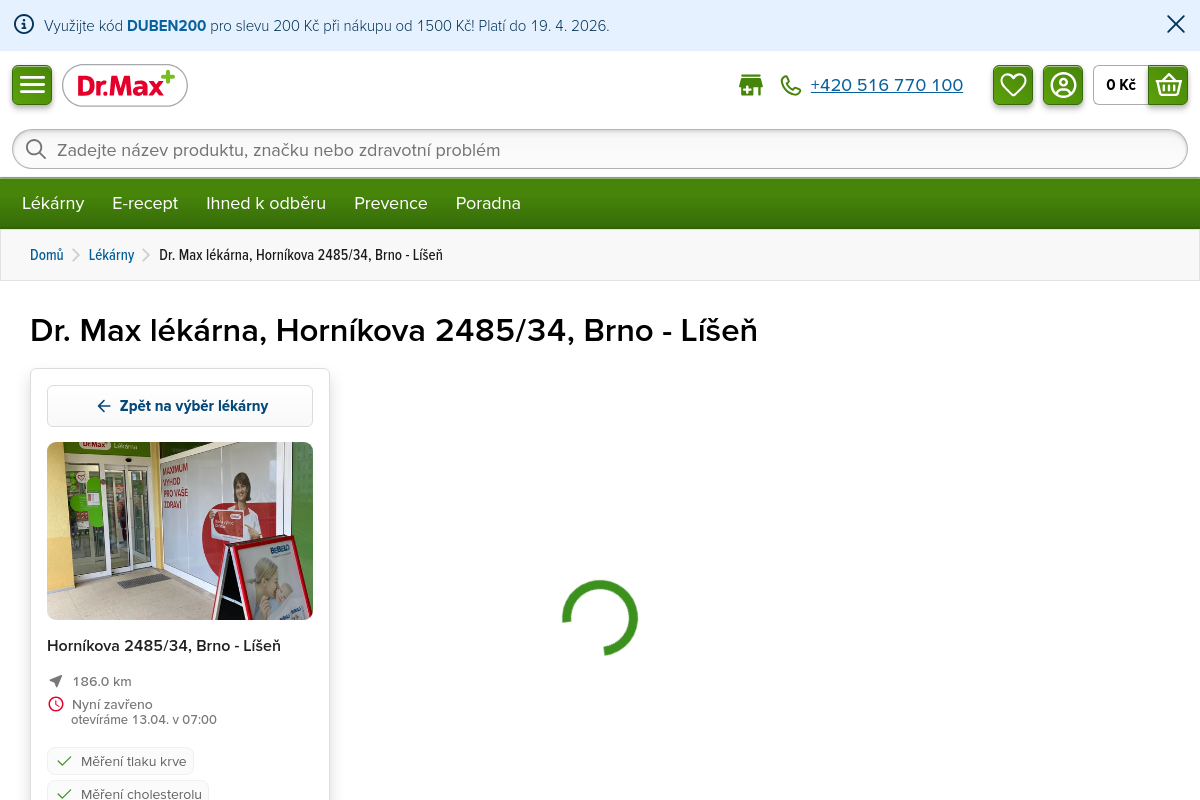Open the shopping basket icon

click(1168, 85)
